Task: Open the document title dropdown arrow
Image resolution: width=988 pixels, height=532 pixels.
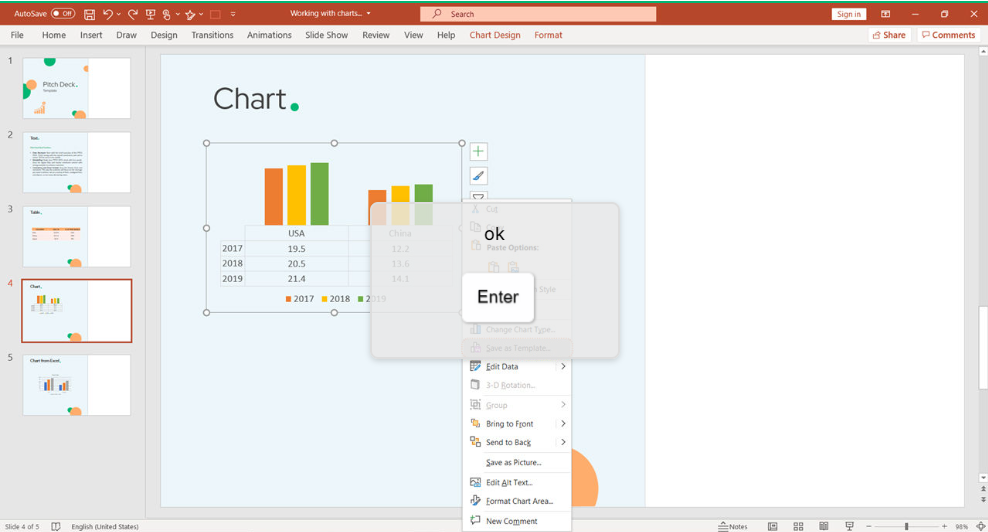Action: click(x=369, y=13)
